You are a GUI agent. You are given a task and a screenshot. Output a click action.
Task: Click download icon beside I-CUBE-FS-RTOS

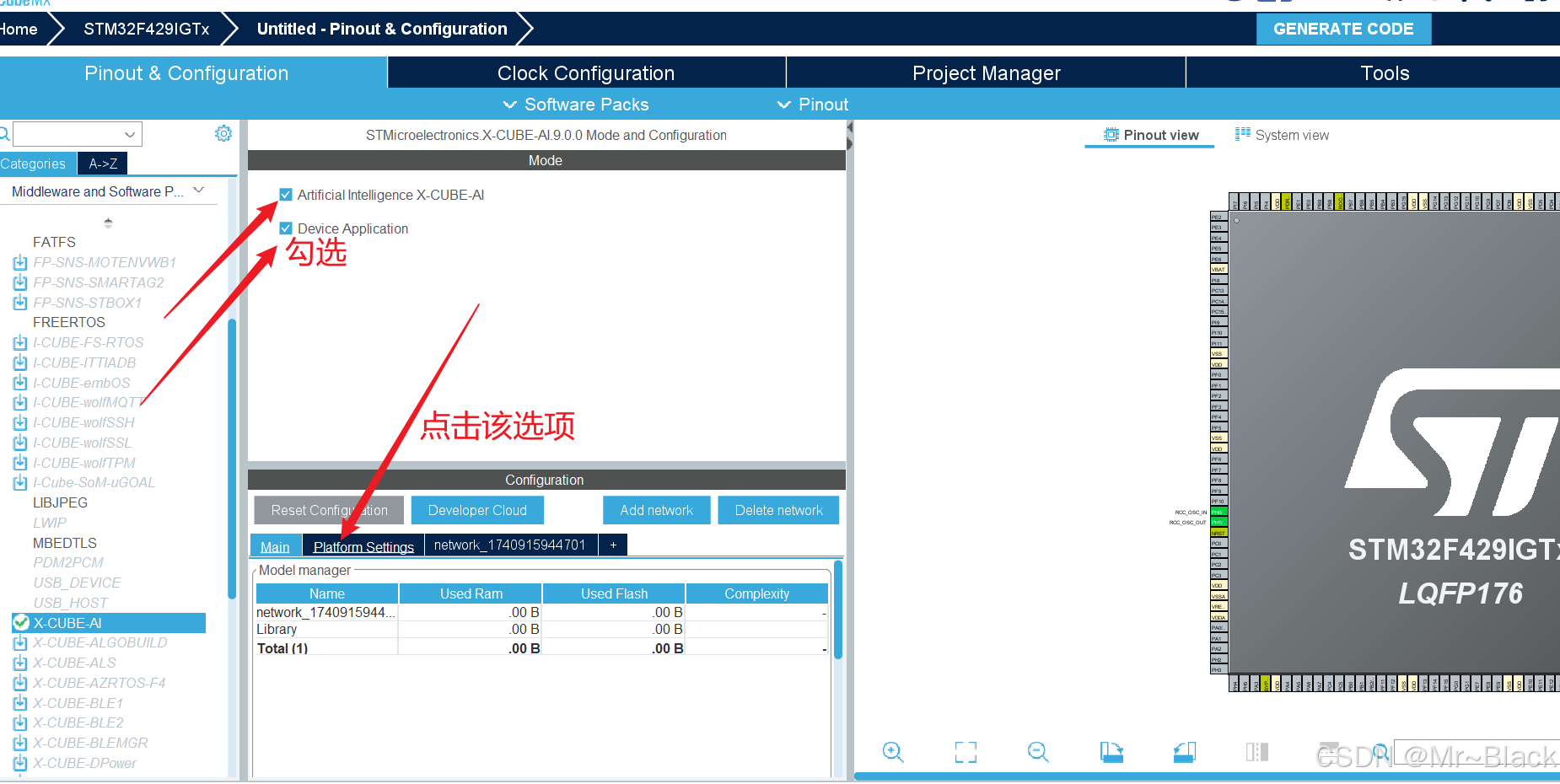(20, 342)
